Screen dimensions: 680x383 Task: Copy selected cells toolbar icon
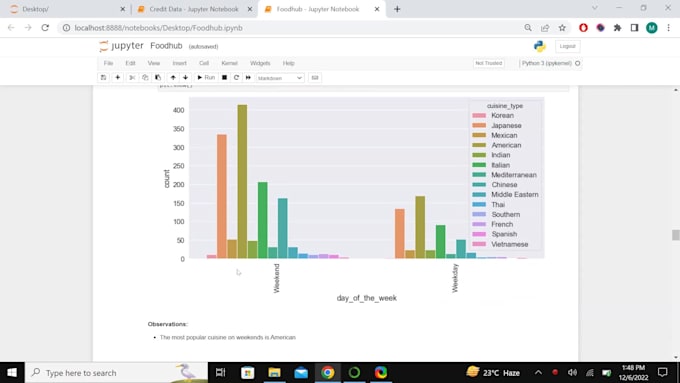tap(145, 78)
